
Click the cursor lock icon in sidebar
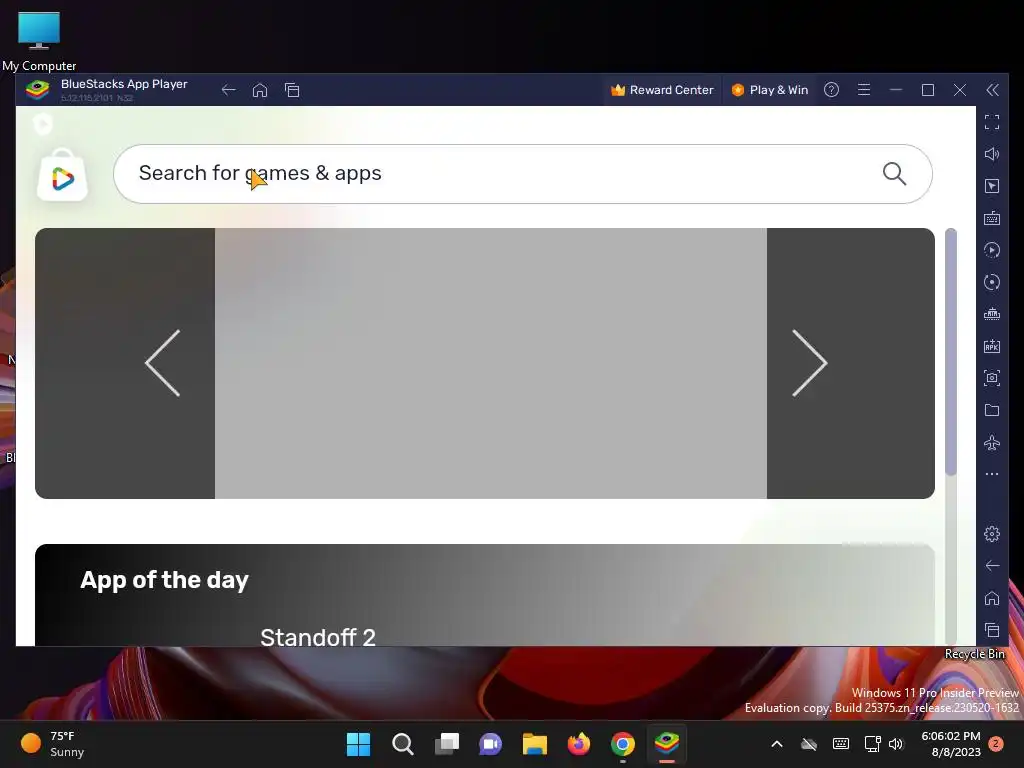pyautogui.click(x=992, y=186)
